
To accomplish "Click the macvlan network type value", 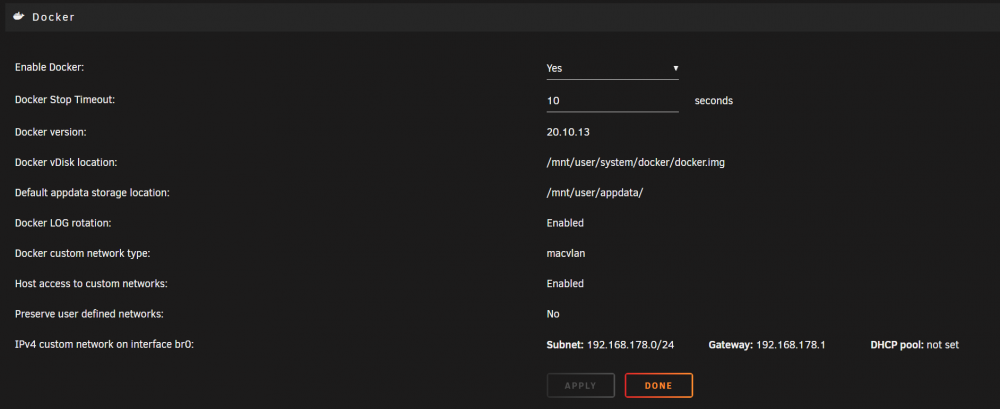I will [x=566, y=253].
